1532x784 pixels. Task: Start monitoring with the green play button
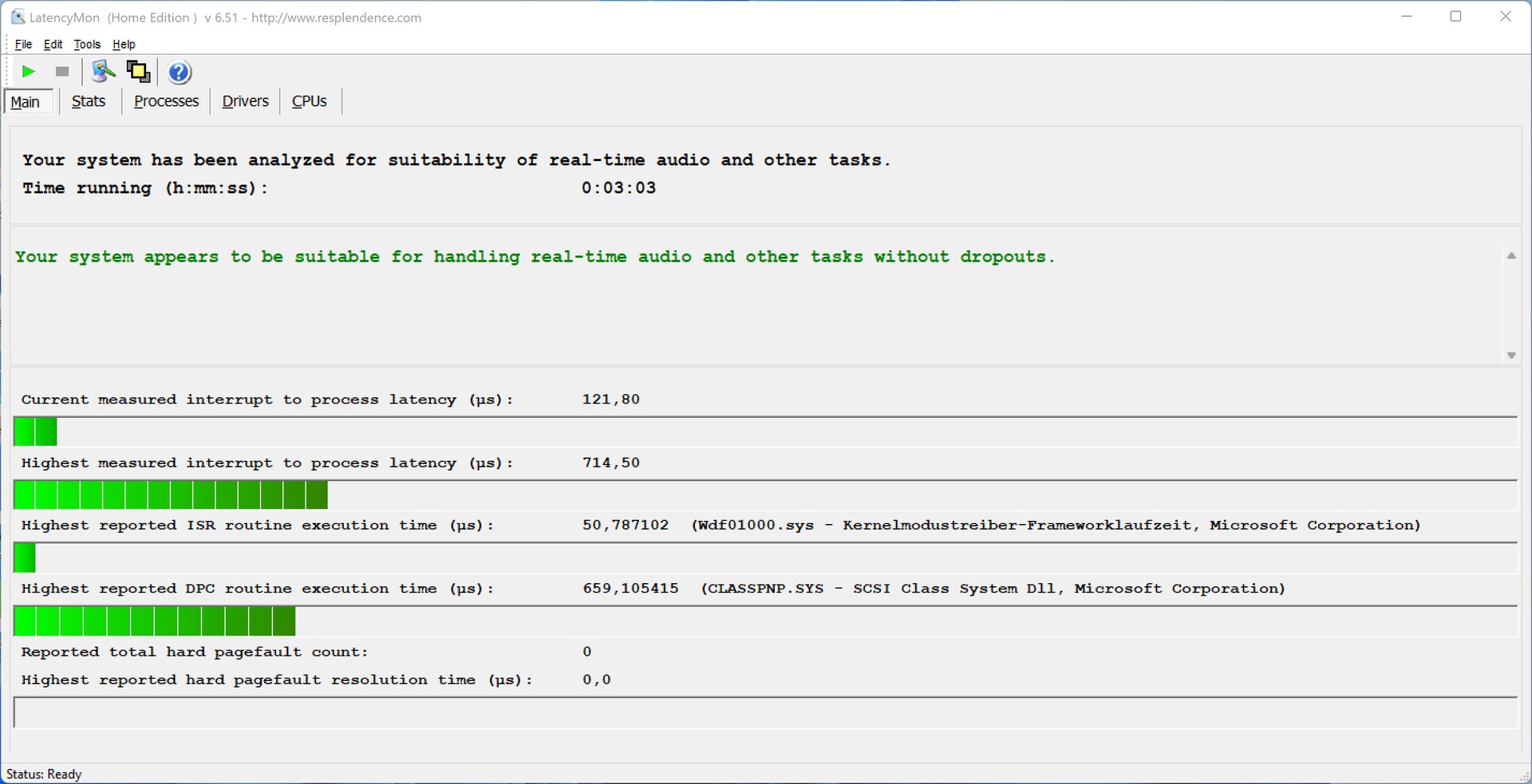pos(28,72)
